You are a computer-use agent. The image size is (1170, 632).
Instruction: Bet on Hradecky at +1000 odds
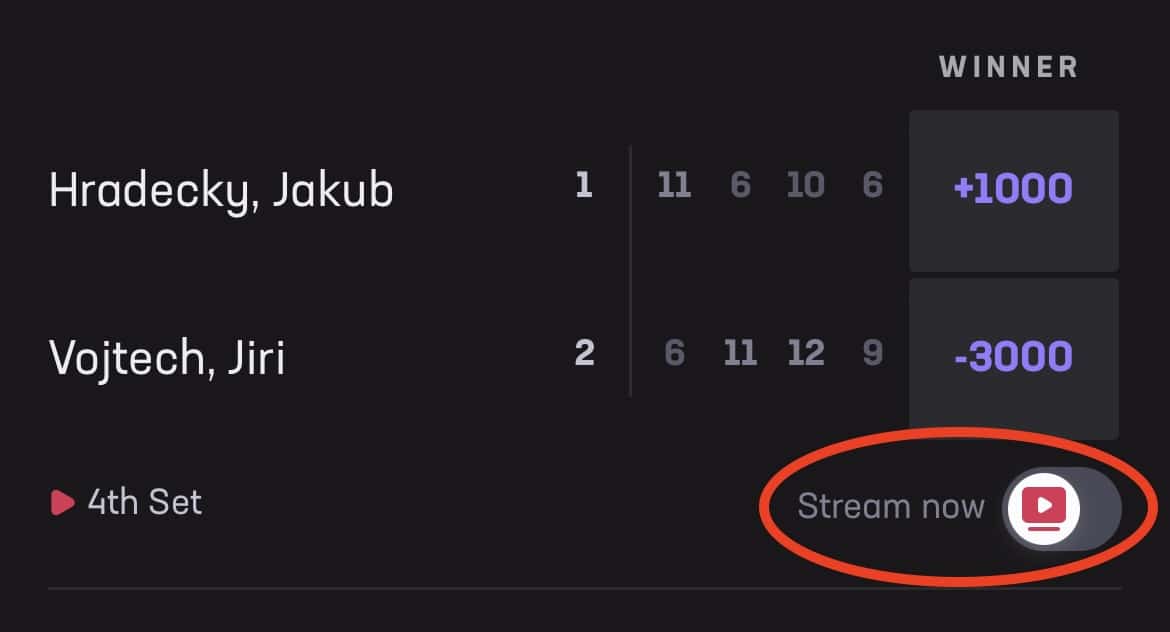point(1013,190)
